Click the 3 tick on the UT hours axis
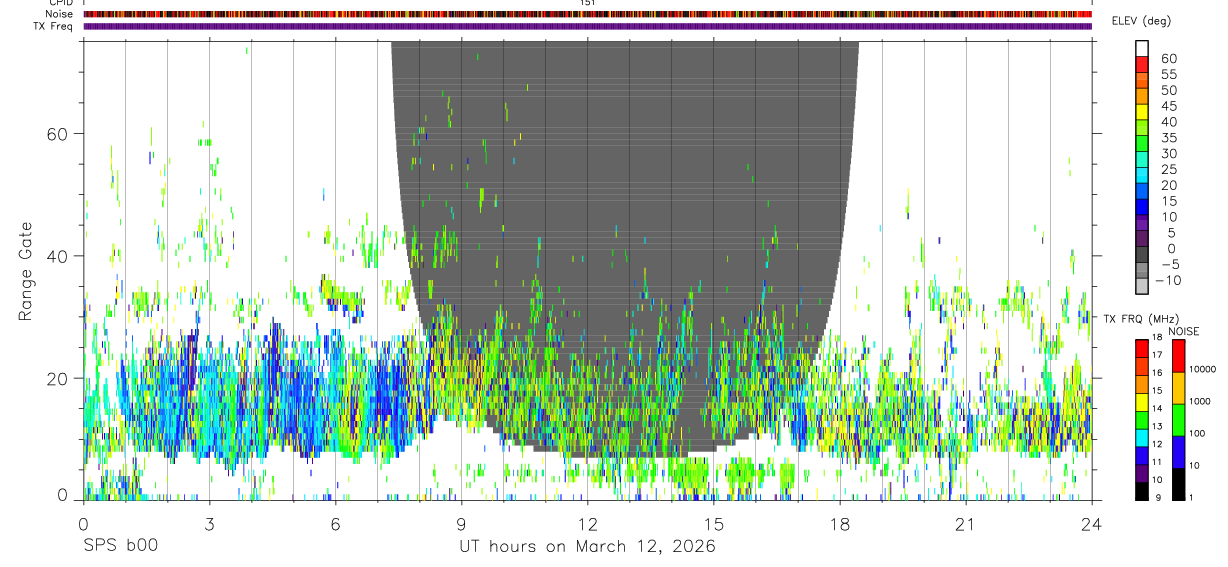Image resolution: width=1228 pixels, height=567 pixels. click(x=209, y=524)
